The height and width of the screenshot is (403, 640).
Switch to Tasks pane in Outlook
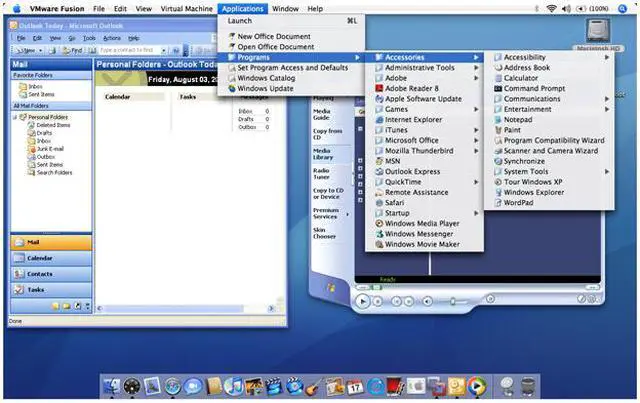pyautogui.click(x=51, y=290)
